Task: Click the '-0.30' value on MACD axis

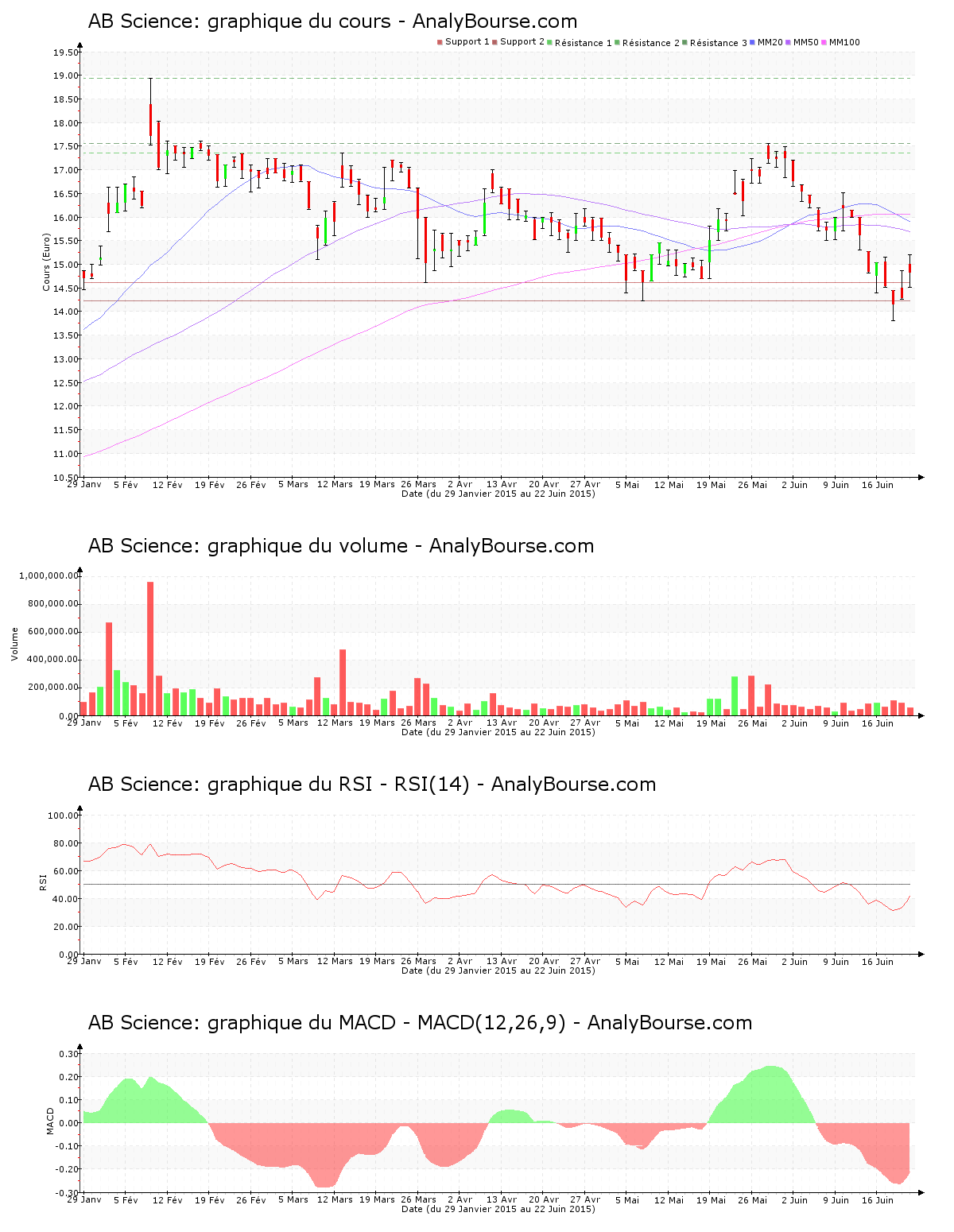Action: [68, 1193]
